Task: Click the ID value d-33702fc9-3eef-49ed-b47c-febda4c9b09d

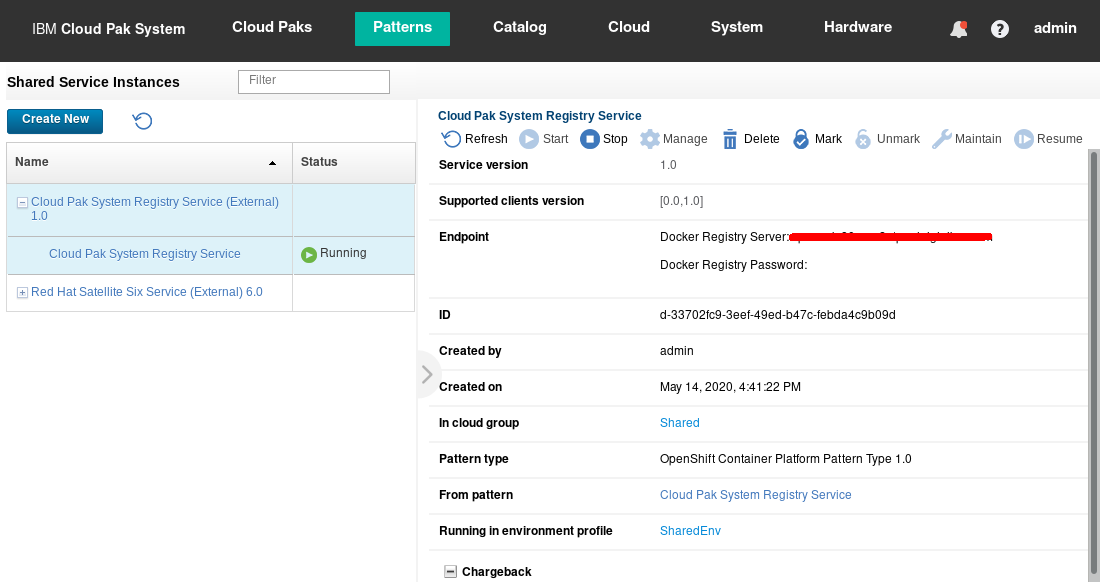Action: 777,315
